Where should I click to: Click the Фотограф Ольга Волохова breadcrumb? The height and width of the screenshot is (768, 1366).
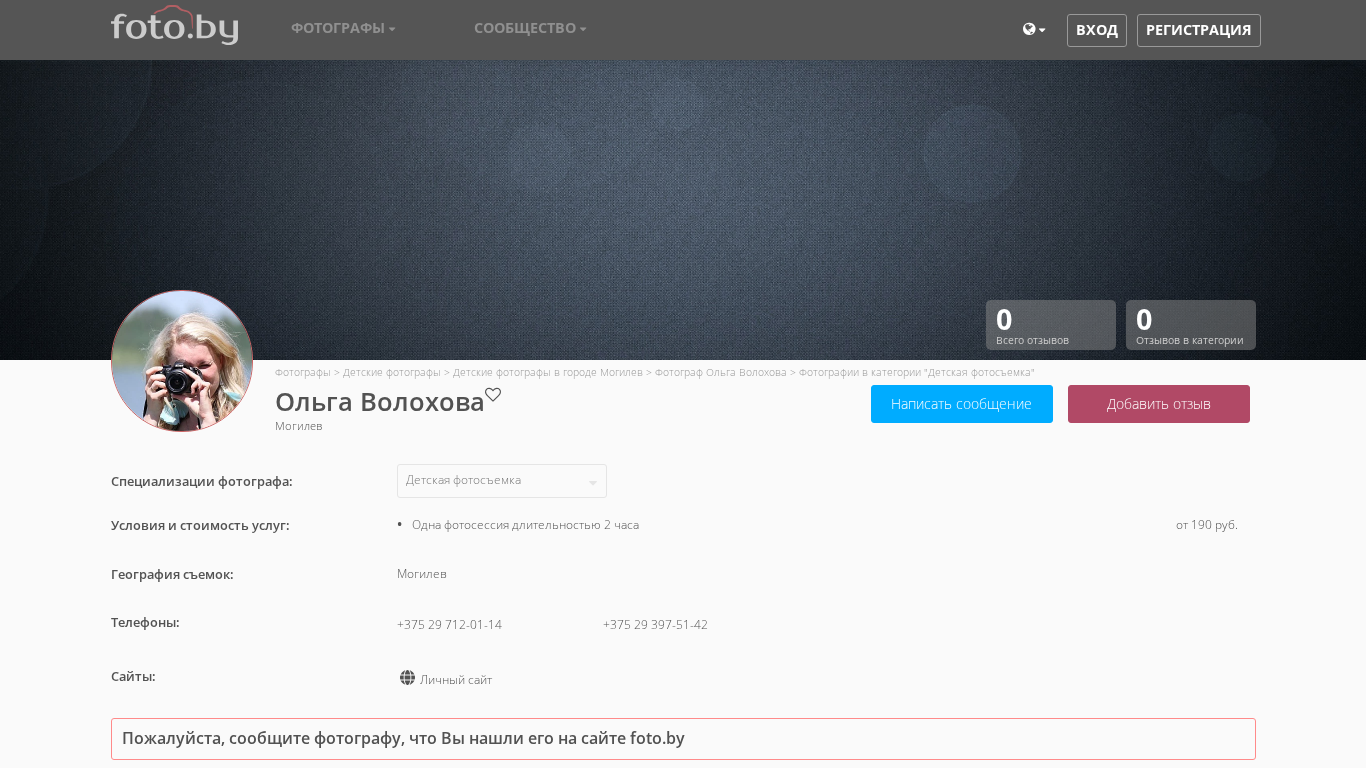(720, 373)
